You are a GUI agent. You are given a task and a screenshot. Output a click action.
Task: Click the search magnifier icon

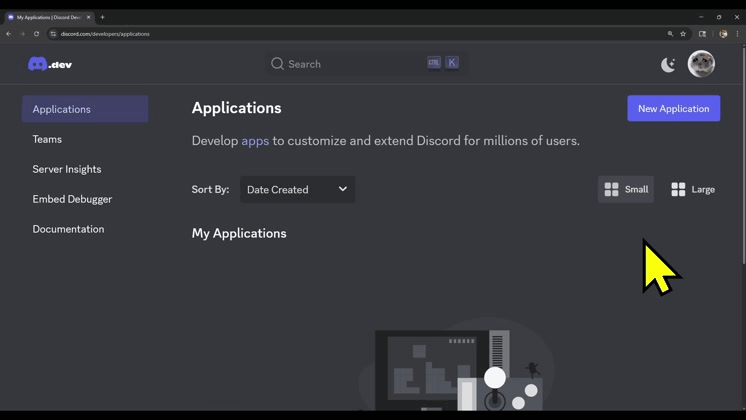(x=277, y=64)
